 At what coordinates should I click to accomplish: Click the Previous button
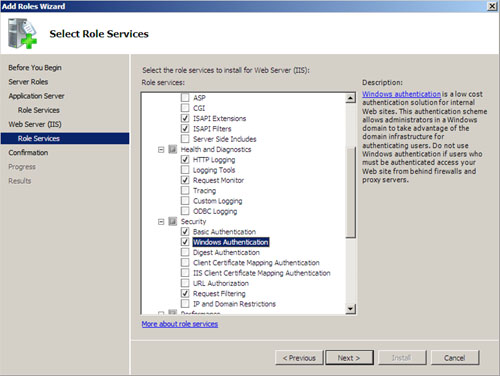coord(299,358)
